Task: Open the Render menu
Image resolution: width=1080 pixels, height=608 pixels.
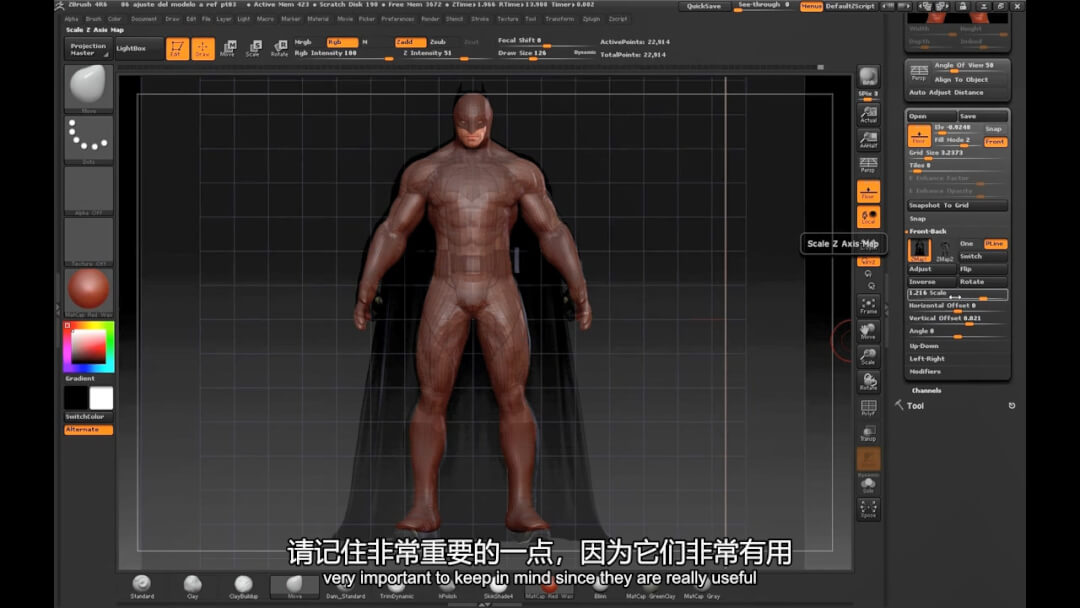Action: 430,19
